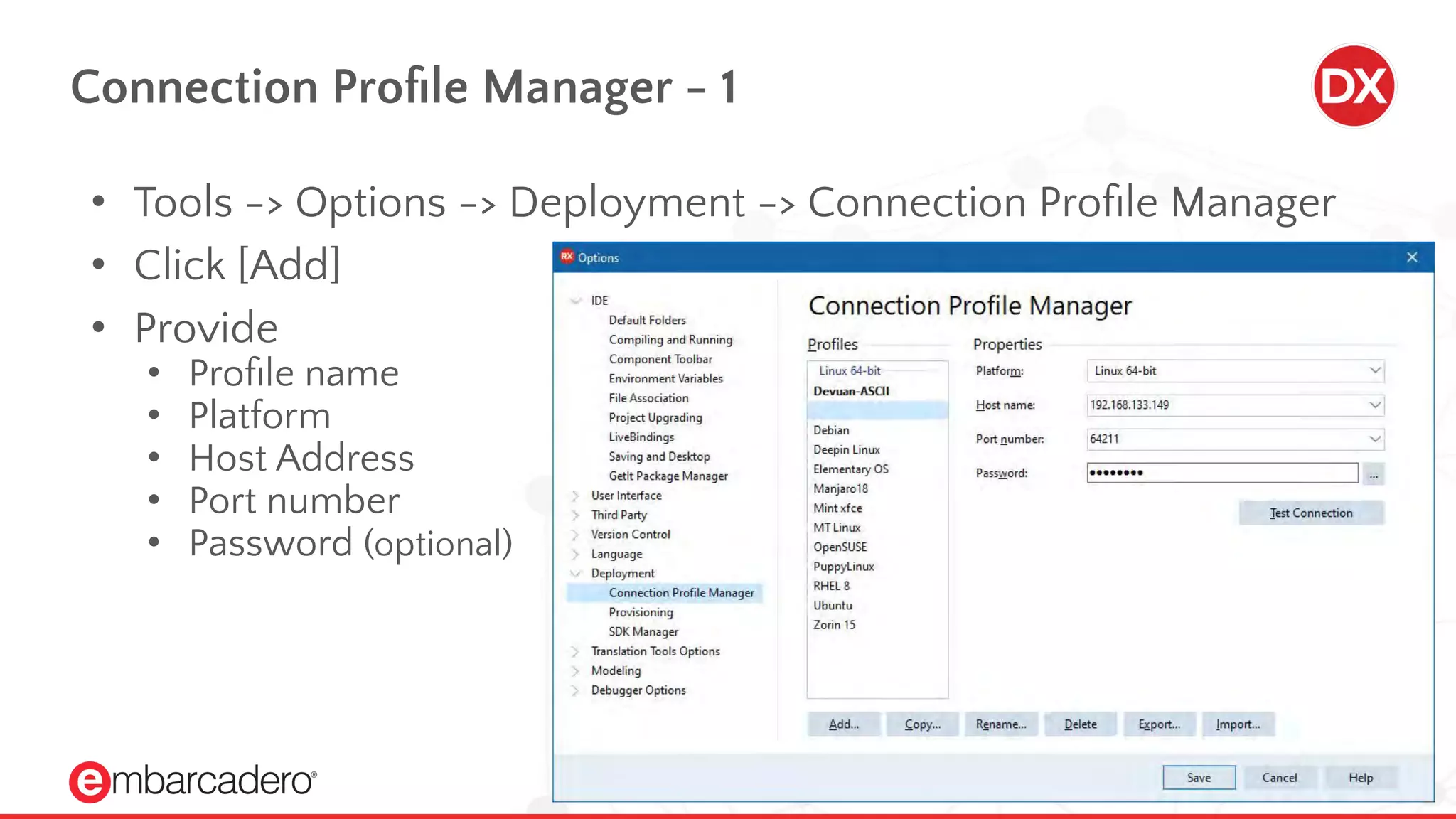Click the Copy... button

(x=923, y=724)
